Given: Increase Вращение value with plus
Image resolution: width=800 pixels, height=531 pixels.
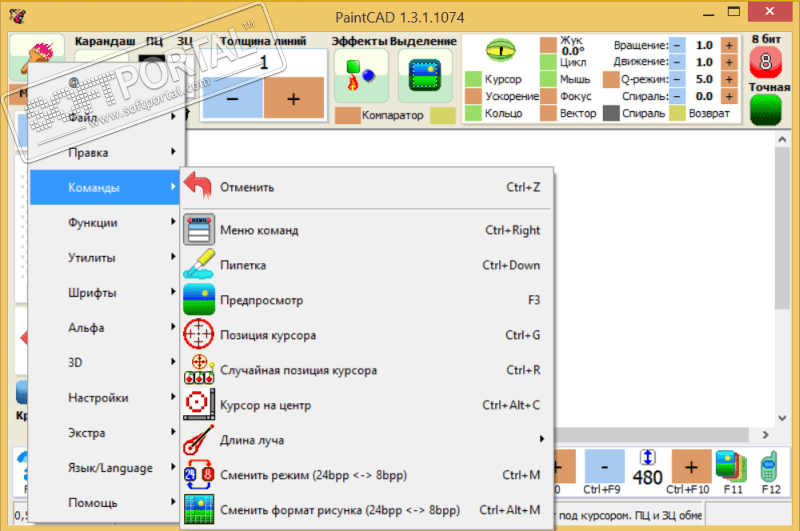Looking at the screenshot, I should coord(729,45).
